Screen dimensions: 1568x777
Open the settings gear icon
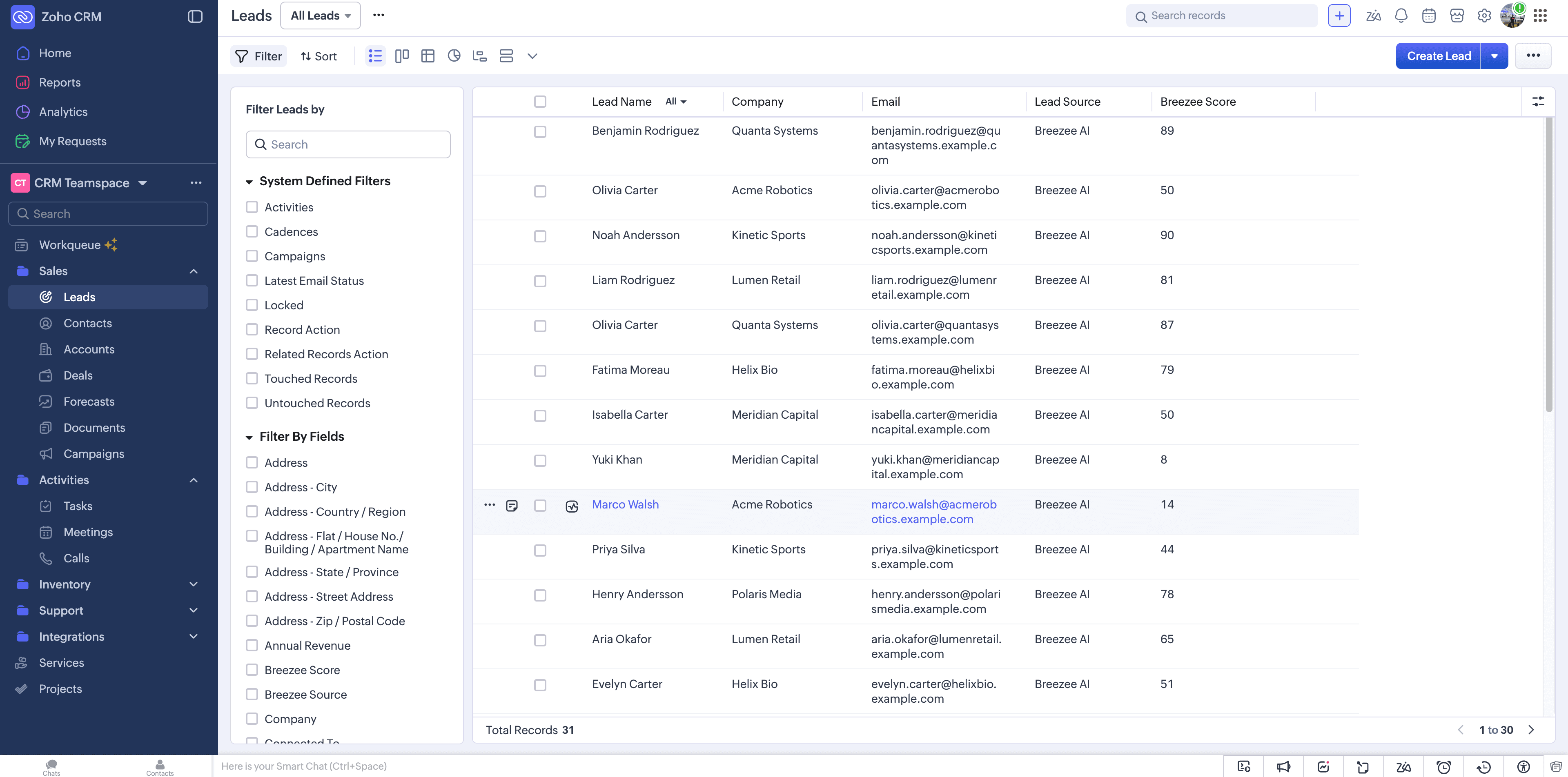click(1485, 16)
